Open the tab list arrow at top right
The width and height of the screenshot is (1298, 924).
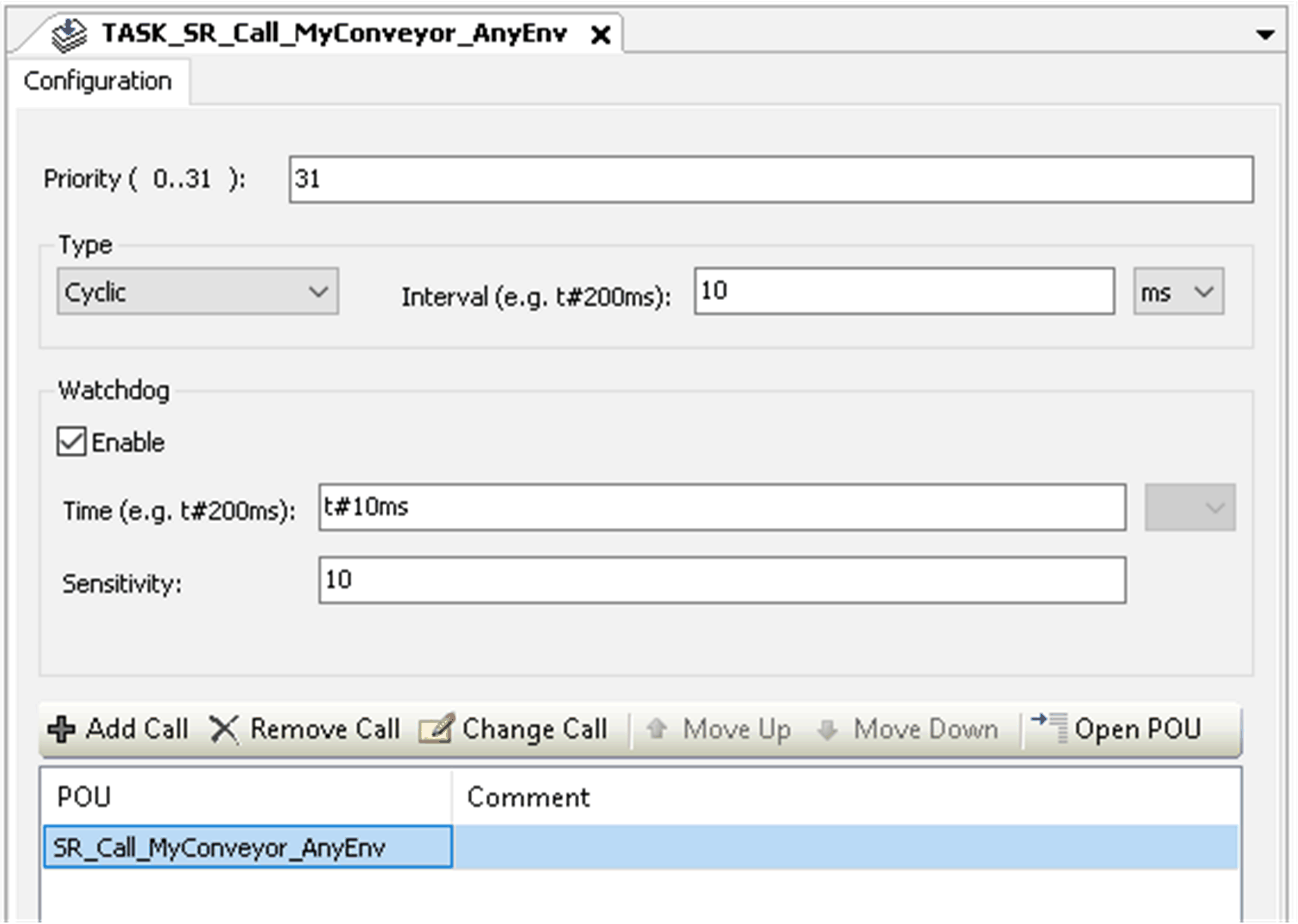click(1264, 35)
